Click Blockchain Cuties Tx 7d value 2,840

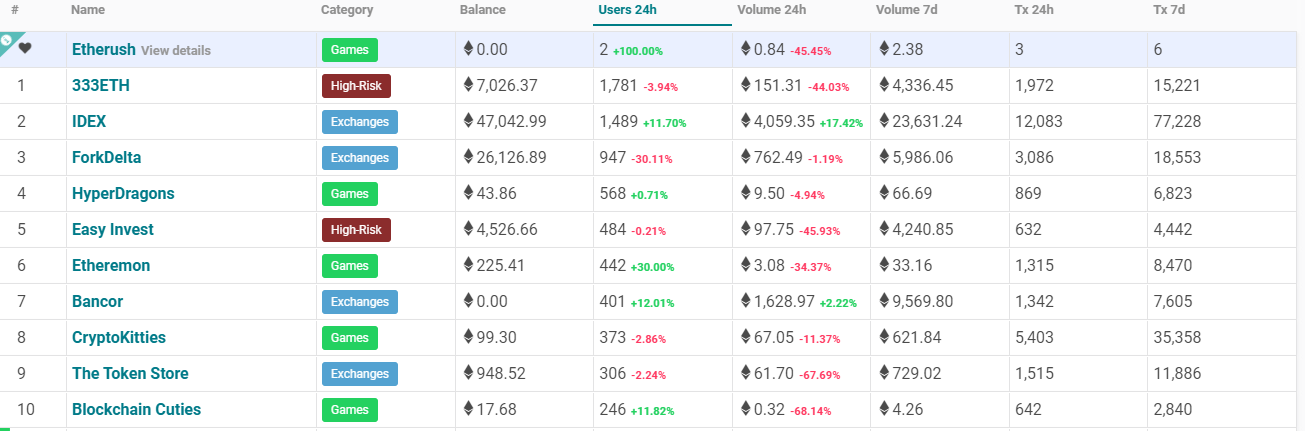coord(1173,410)
